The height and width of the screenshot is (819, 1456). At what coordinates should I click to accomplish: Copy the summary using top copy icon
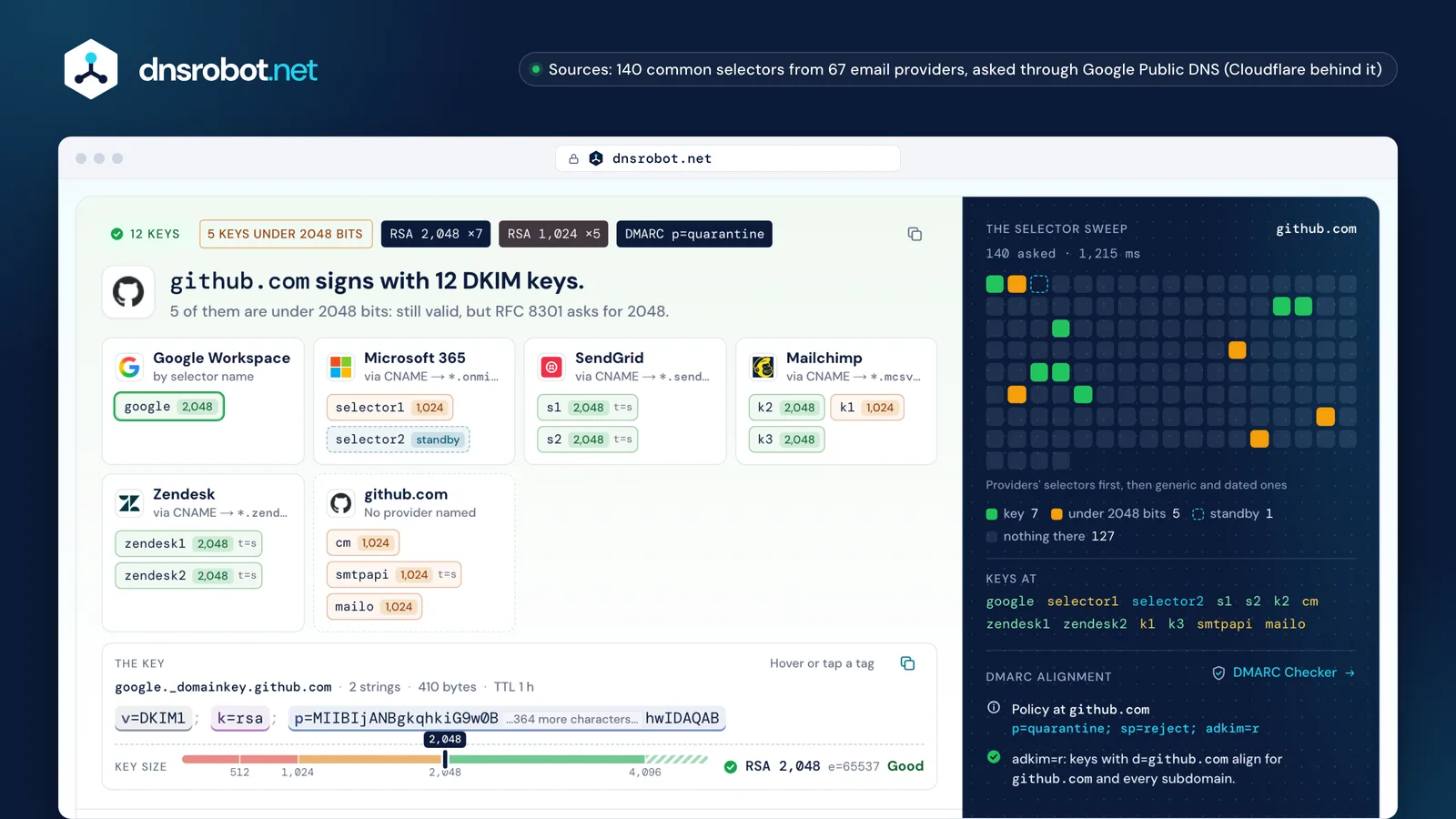coord(915,234)
